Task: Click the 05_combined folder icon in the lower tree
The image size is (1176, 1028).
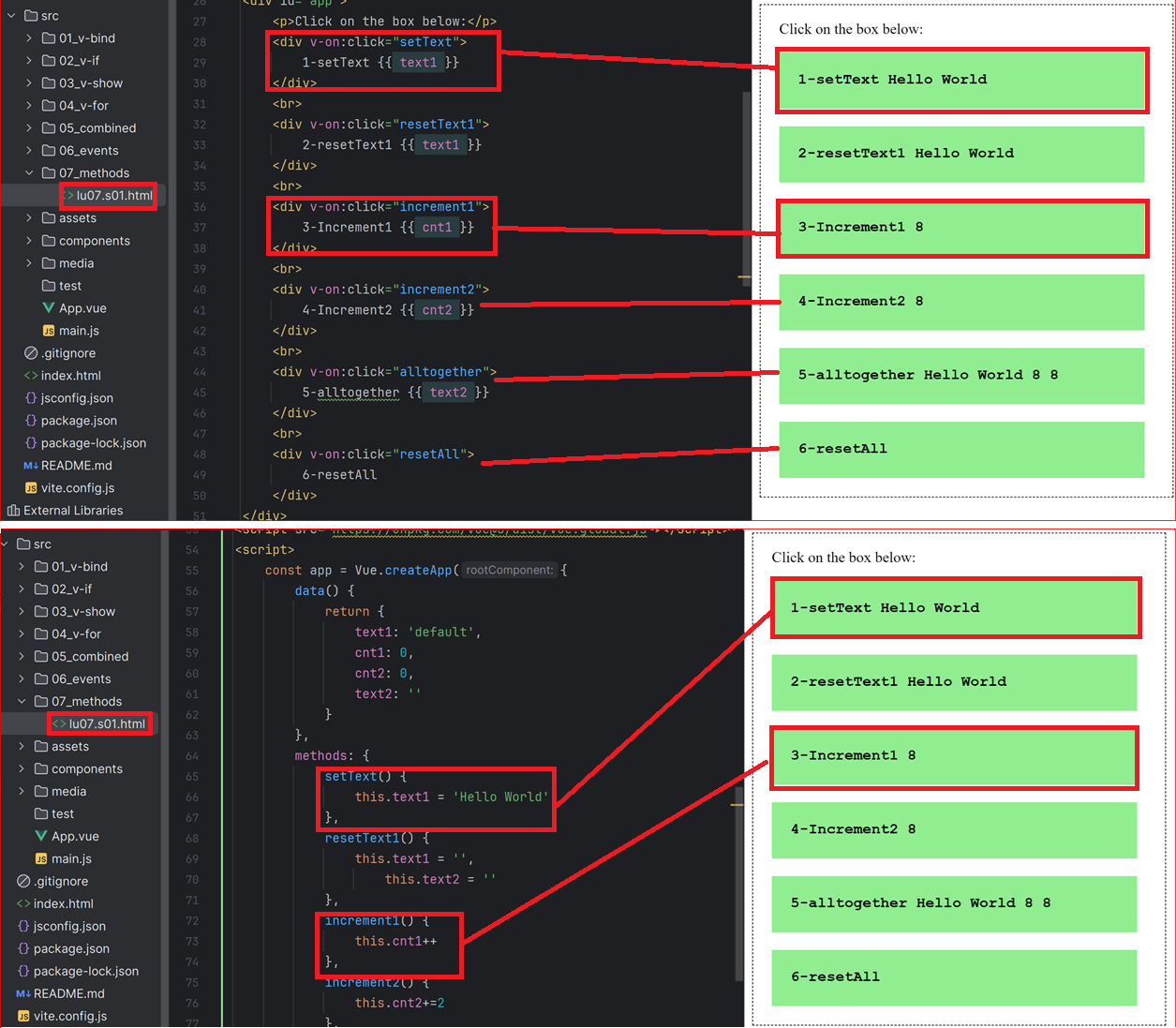Action: click(x=41, y=657)
